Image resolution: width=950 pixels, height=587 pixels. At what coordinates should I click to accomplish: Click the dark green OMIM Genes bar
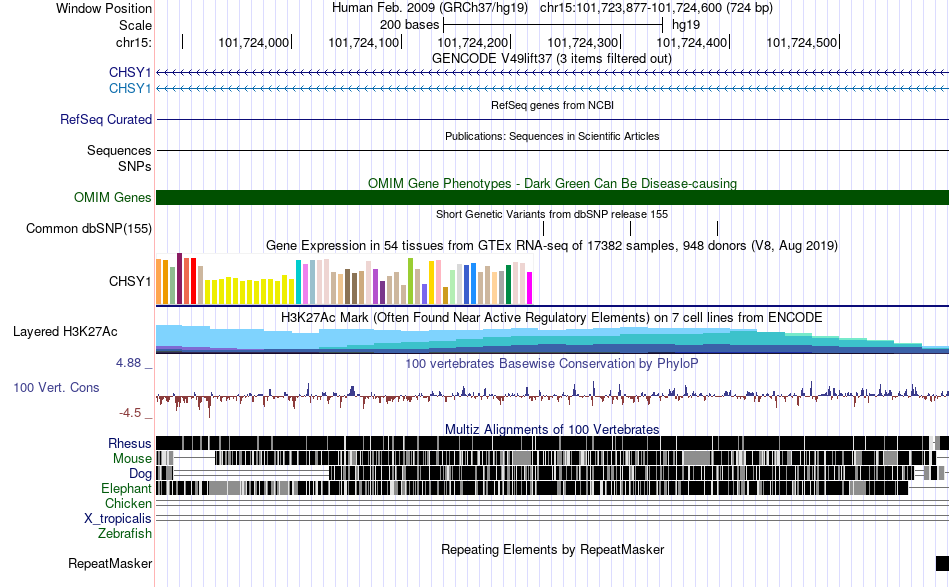[x=553, y=197]
